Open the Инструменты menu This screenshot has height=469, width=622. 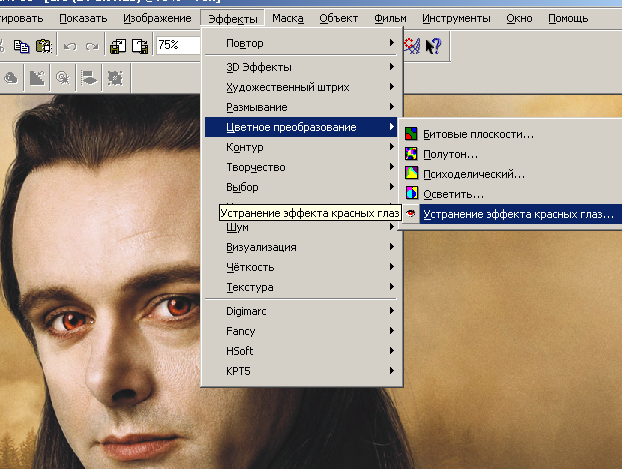(x=456, y=19)
